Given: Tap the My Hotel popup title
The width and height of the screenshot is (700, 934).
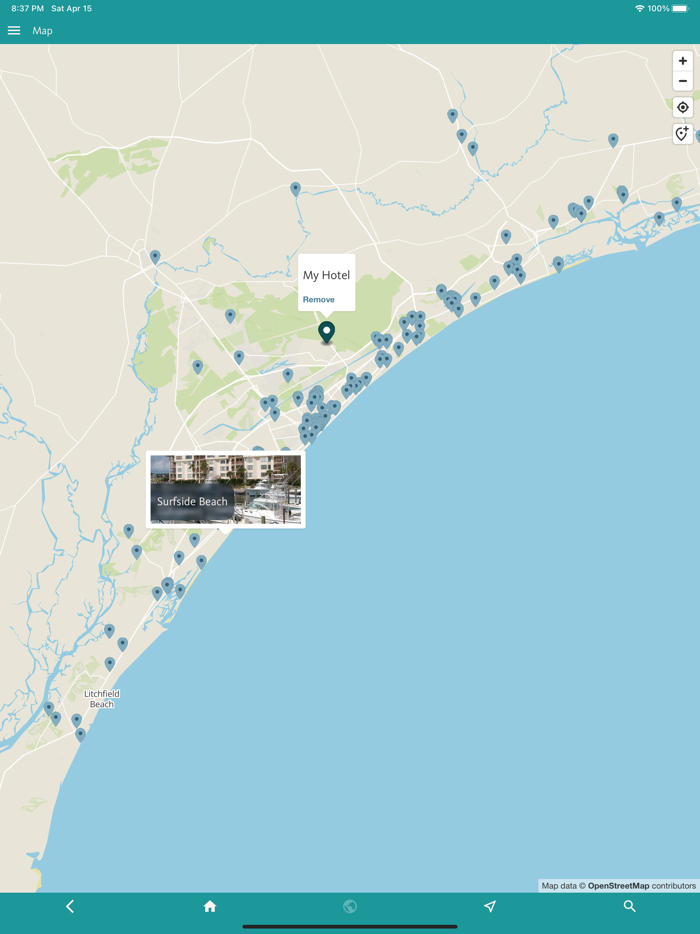Looking at the screenshot, I should point(326,275).
